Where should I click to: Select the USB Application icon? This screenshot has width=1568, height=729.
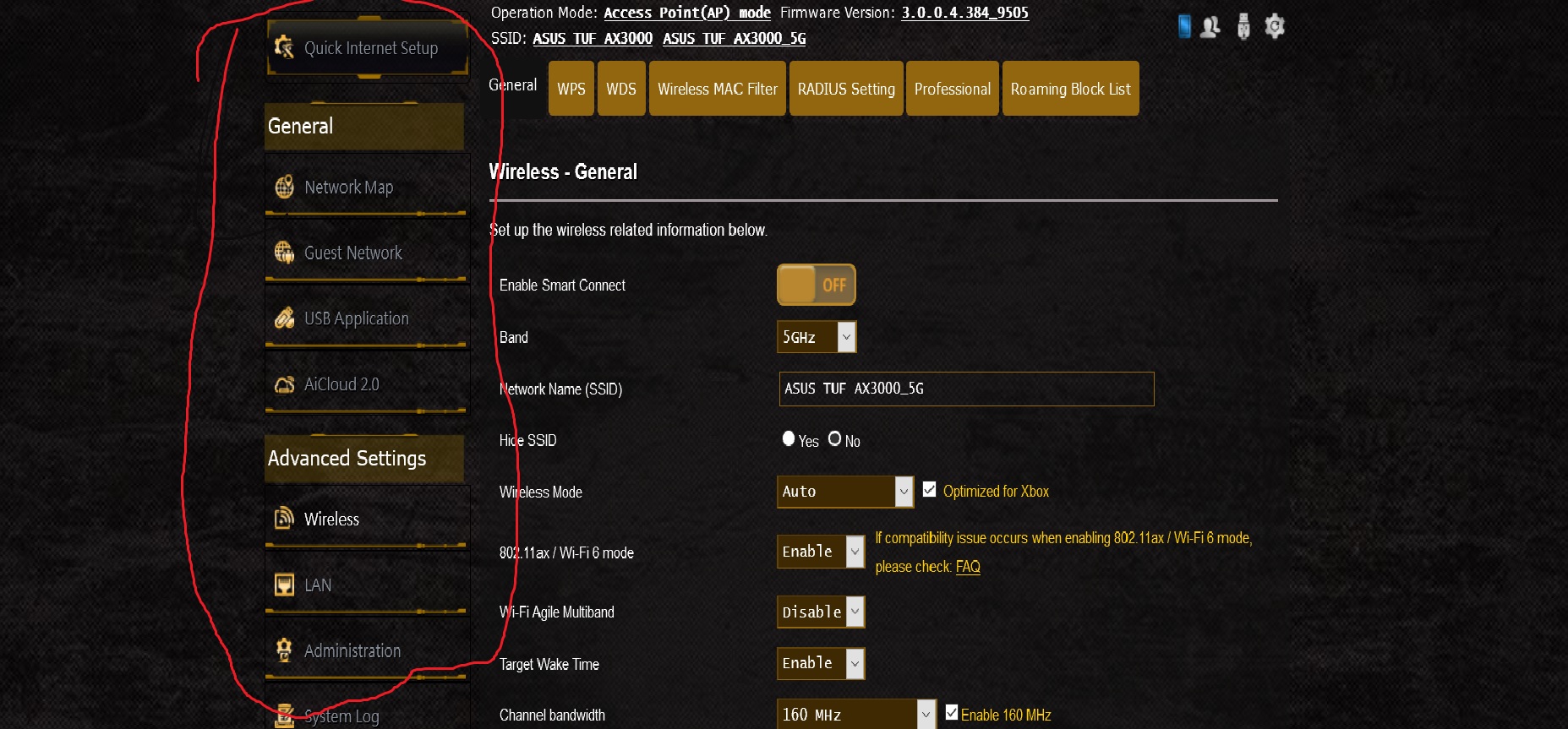pos(285,318)
